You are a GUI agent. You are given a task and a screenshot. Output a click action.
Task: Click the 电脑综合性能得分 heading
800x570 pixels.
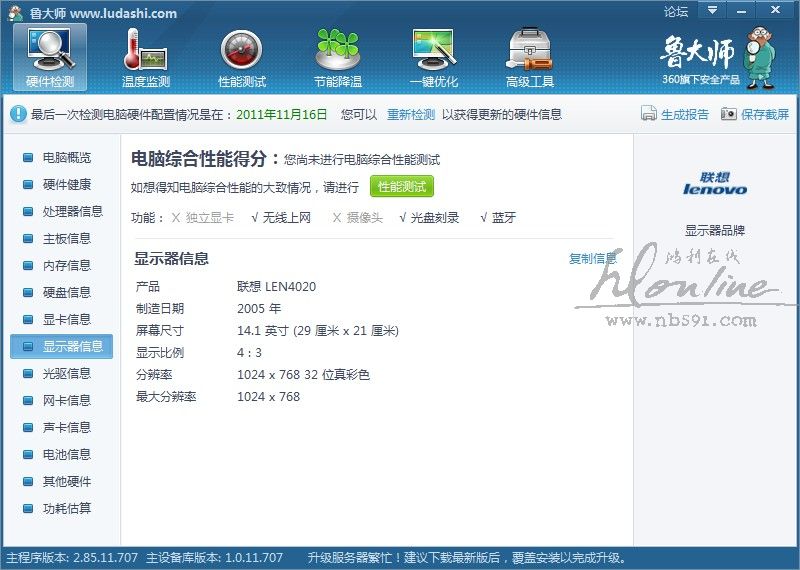[x=205, y=159]
